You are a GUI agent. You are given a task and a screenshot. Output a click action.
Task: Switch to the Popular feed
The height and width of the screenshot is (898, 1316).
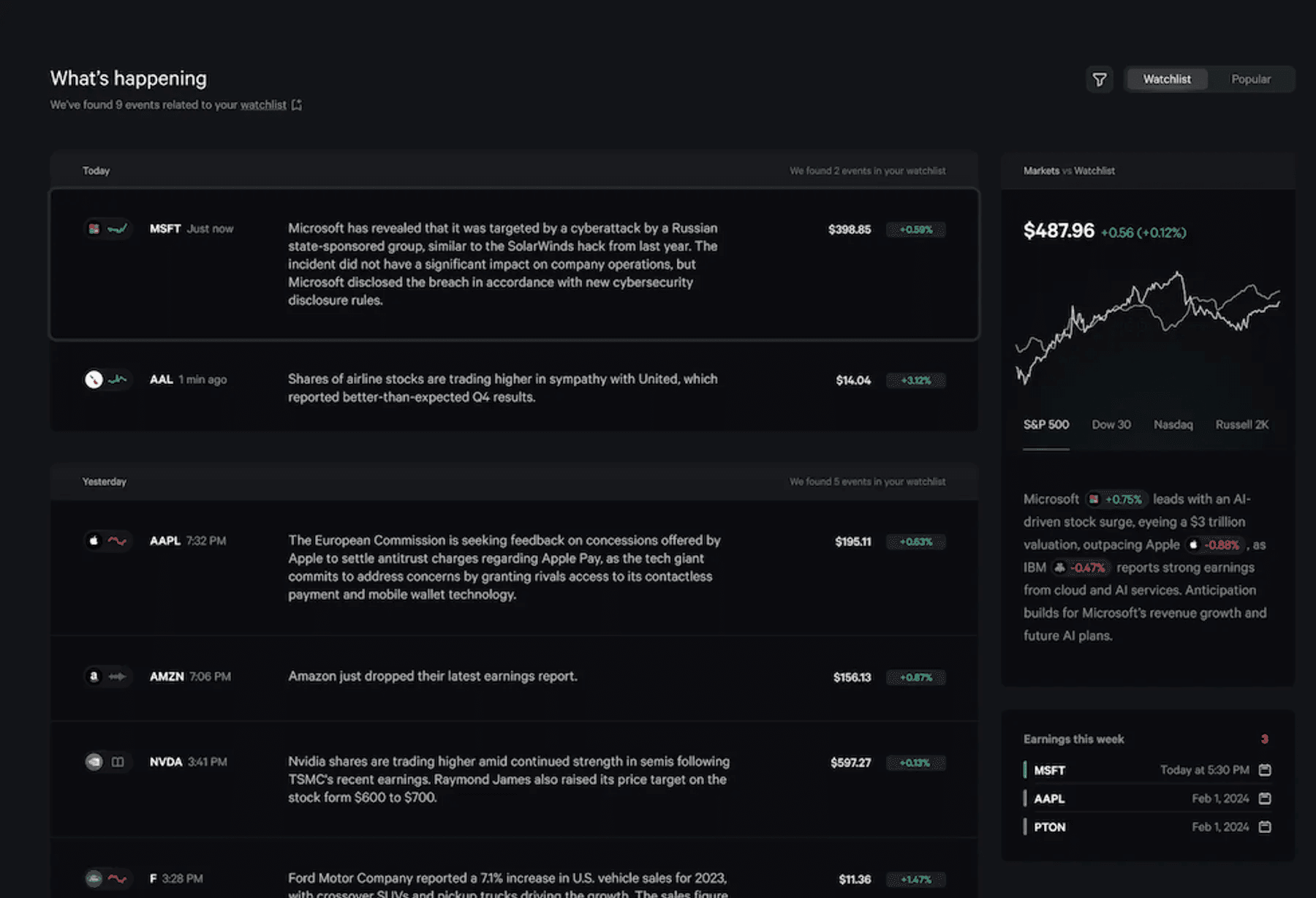click(x=1251, y=79)
